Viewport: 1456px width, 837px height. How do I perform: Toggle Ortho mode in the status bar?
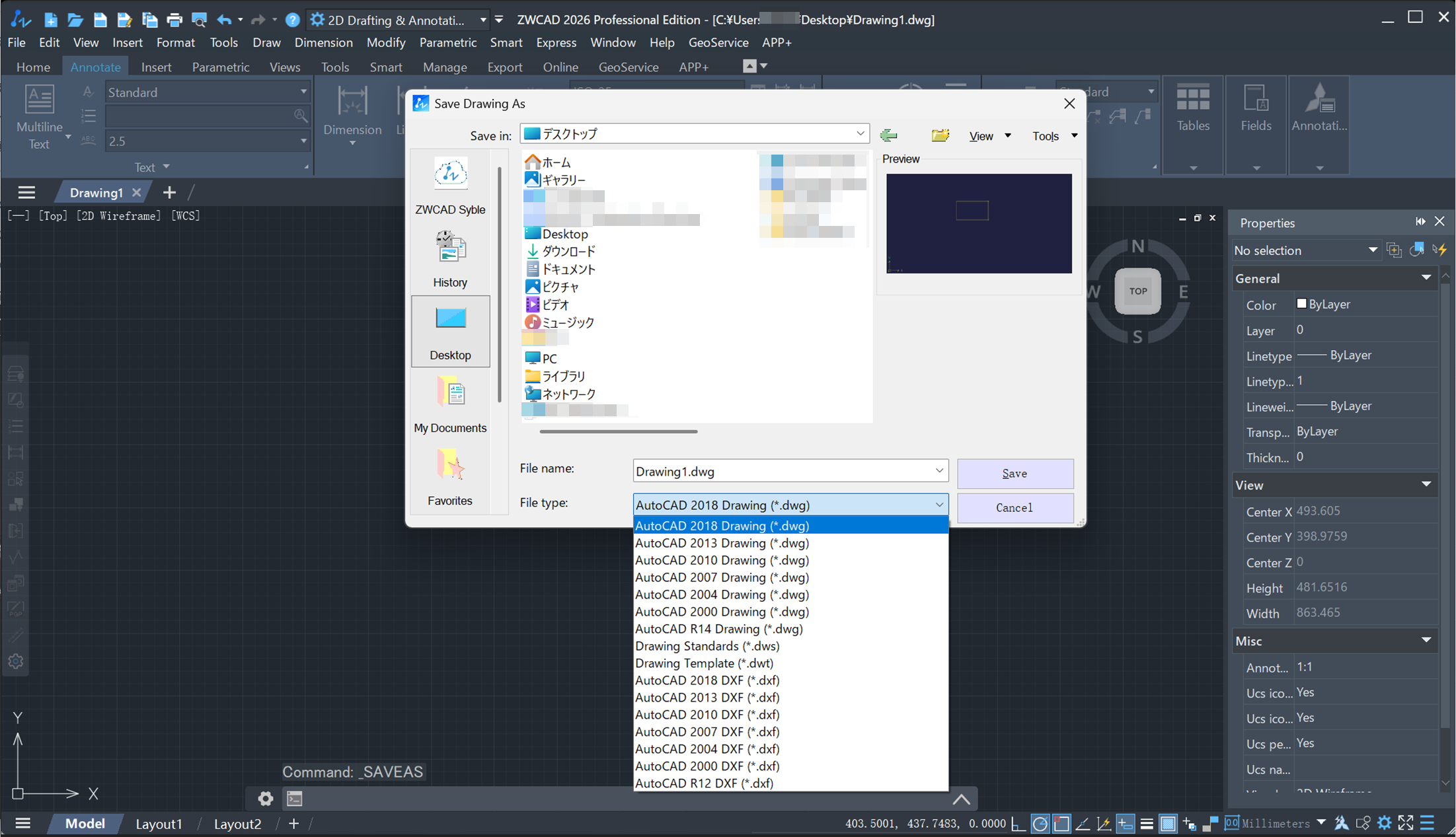(1018, 823)
